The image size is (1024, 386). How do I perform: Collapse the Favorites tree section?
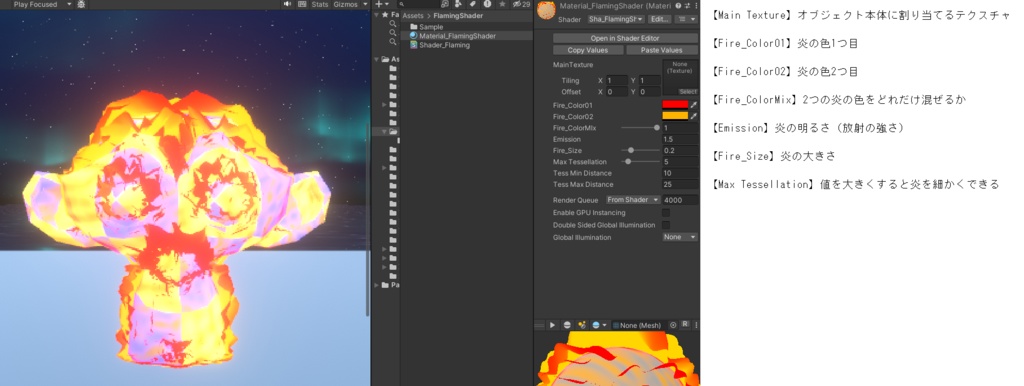click(377, 14)
